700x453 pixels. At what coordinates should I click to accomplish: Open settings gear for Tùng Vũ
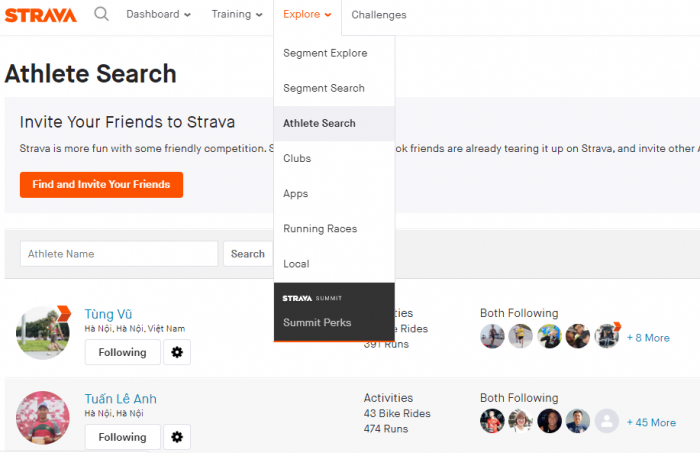pyautogui.click(x=177, y=352)
